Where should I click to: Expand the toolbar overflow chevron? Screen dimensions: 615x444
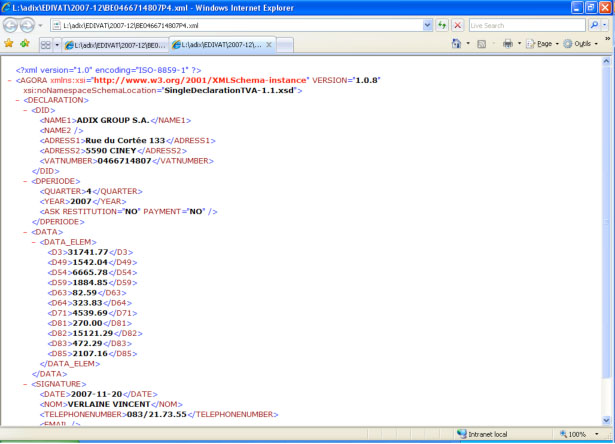(x=608, y=39)
